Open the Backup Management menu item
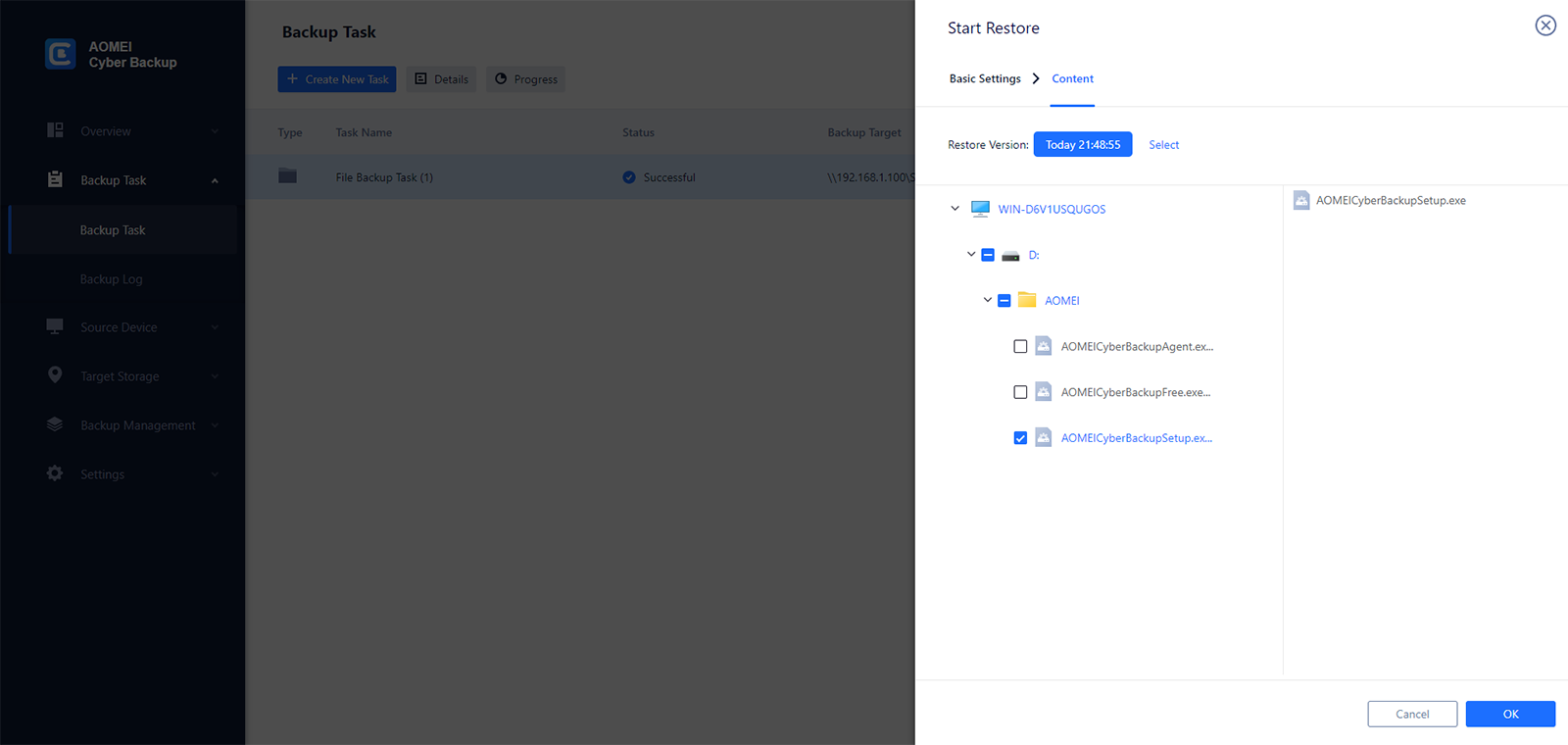Screen dimensions: 1568x745 point(138,425)
